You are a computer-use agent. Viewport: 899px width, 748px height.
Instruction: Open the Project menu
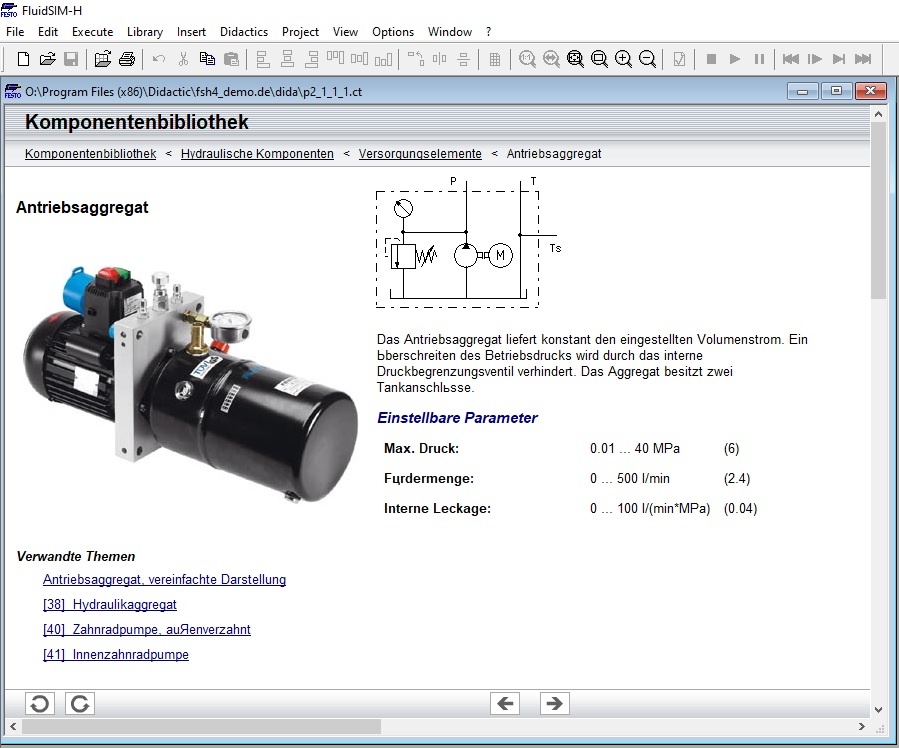(x=300, y=32)
